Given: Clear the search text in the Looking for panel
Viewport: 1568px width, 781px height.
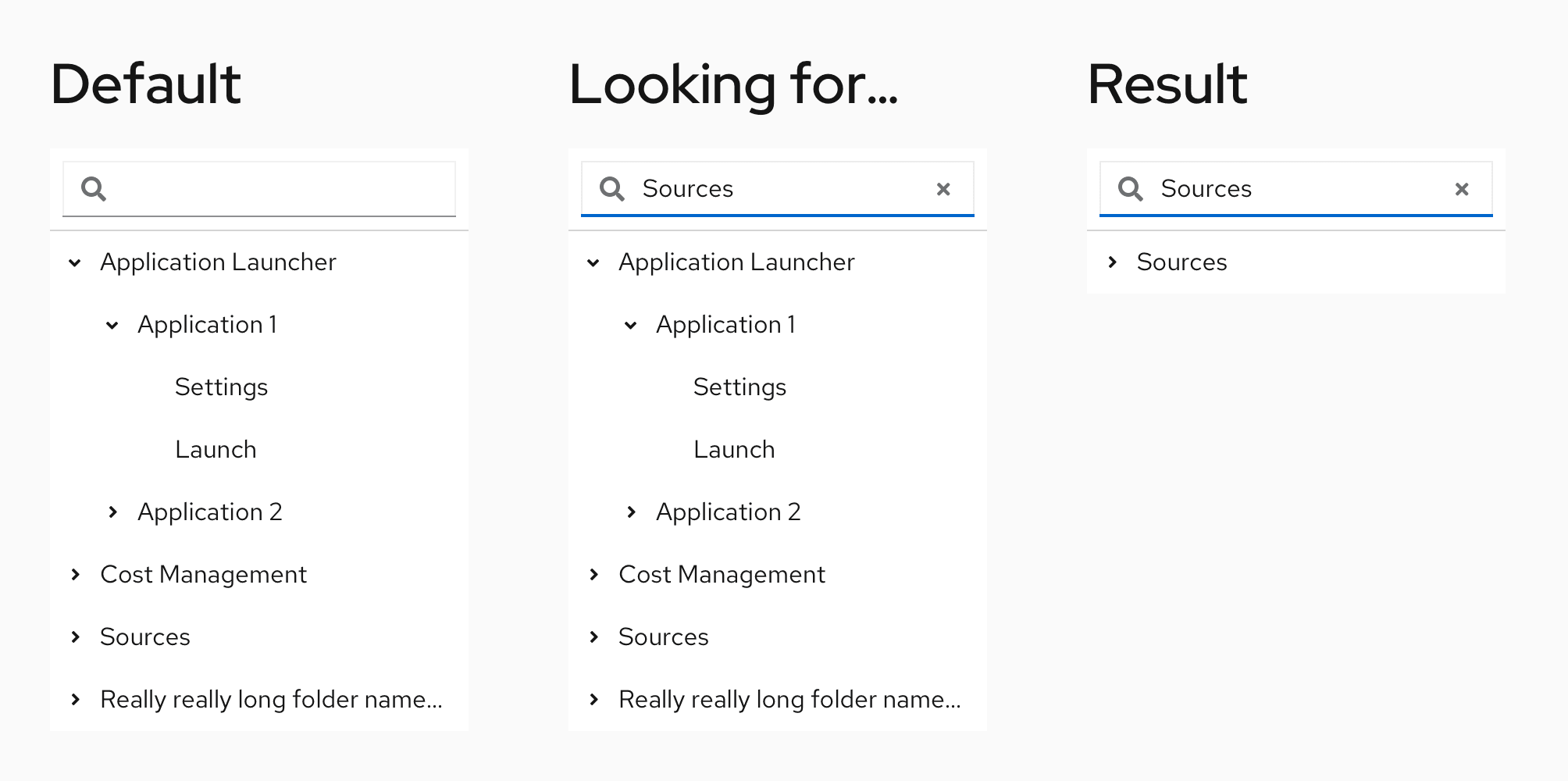Looking at the screenshot, I should (x=943, y=189).
